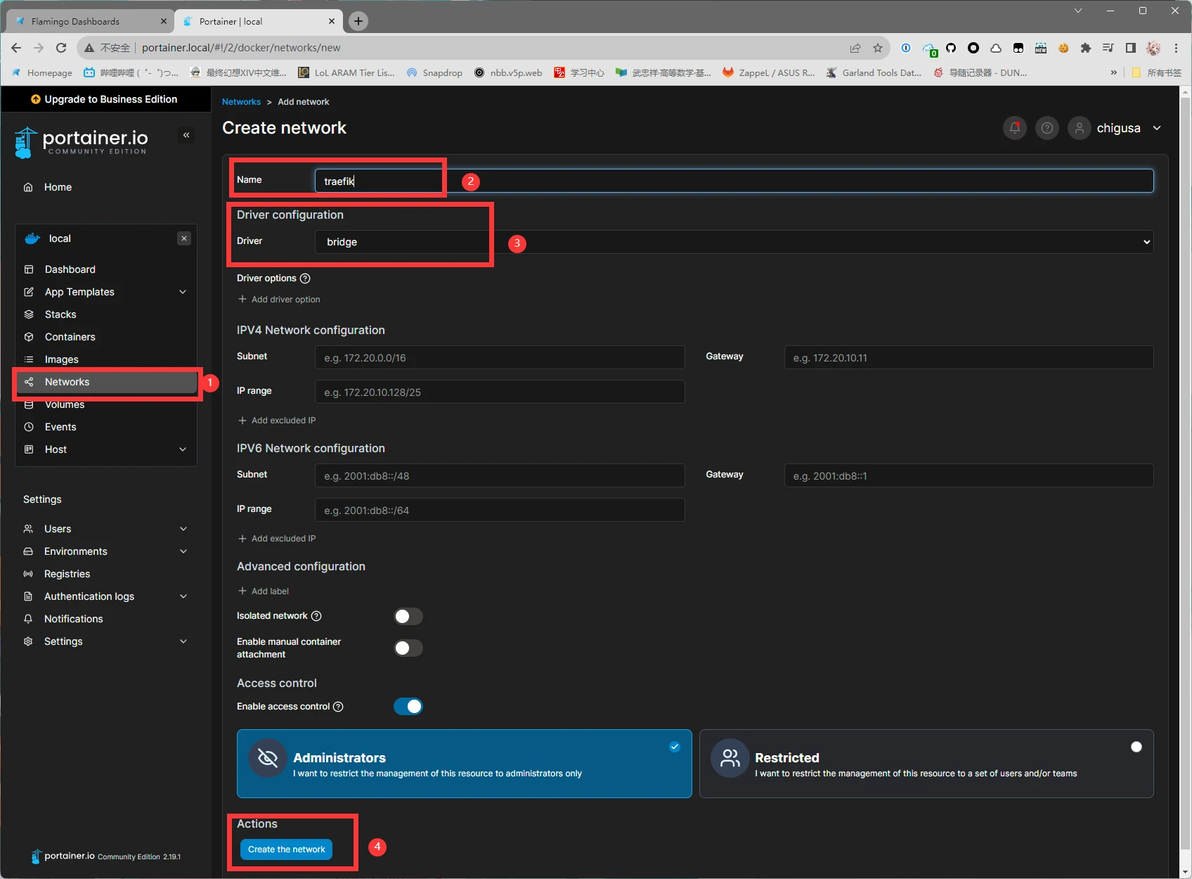Click the Create the network button
Viewport: 1192px width, 879px height.
(x=286, y=849)
